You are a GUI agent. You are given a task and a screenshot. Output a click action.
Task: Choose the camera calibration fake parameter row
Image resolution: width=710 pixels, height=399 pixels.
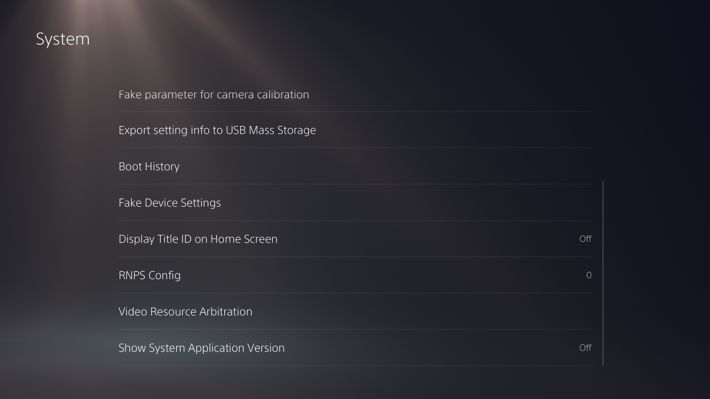(355, 94)
